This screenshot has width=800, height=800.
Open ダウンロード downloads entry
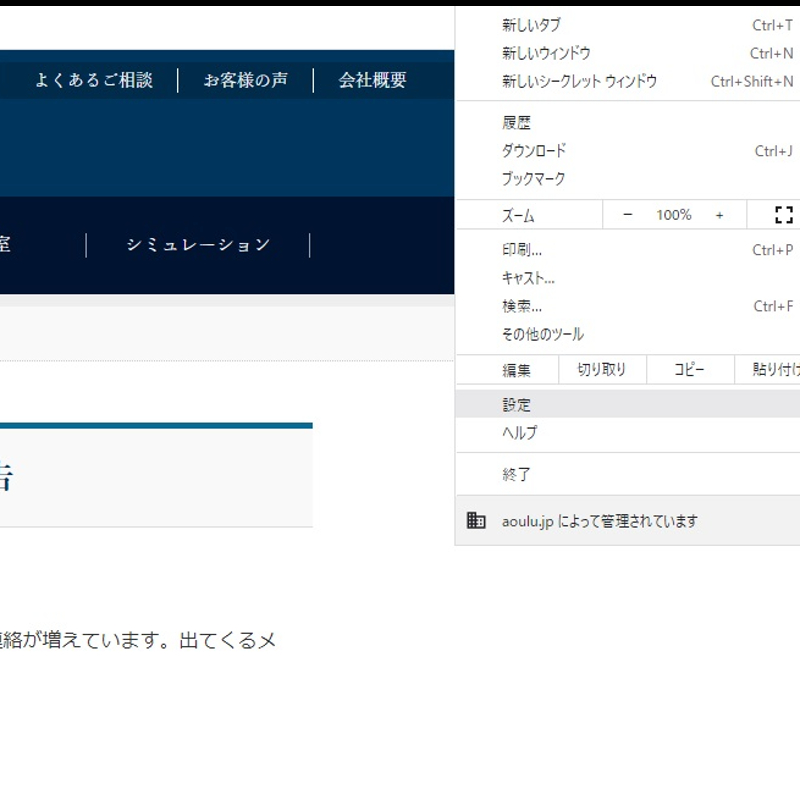(x=628, y=151)
